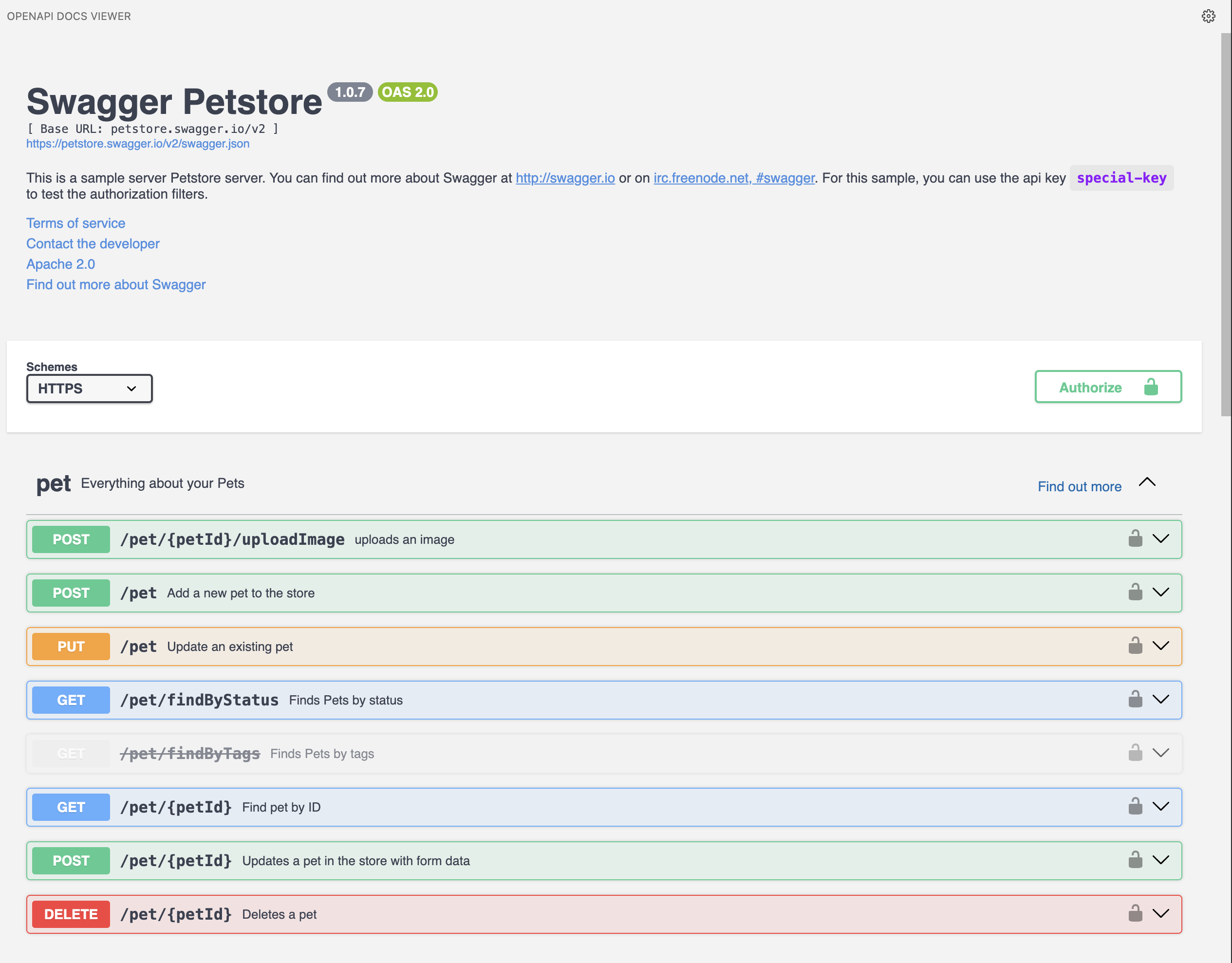The width and height of the screenshot is (1232, 963).
Task: Click lock icon on 'Update an existing pet' row
Action: [1135, 646]
